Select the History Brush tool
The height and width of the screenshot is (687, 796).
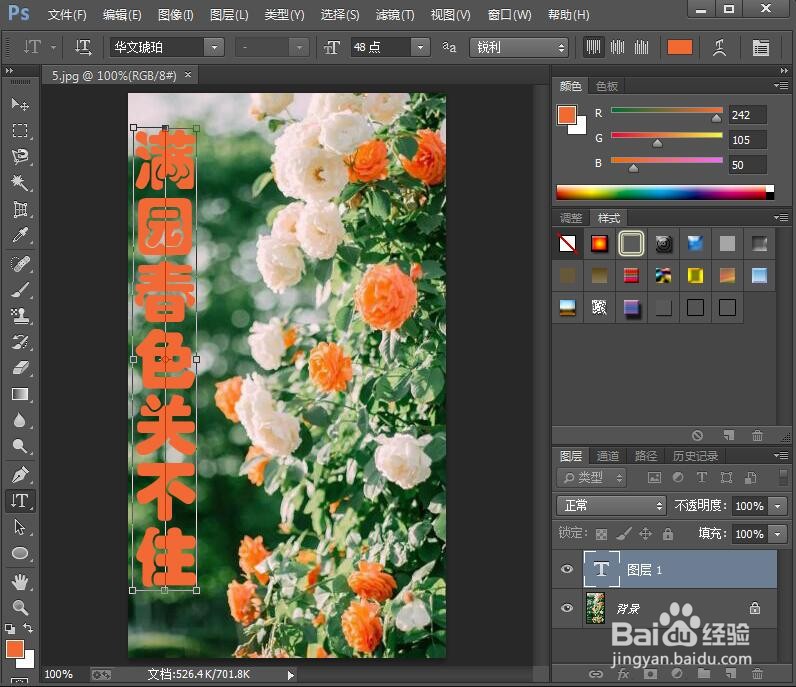pos(20,342)
